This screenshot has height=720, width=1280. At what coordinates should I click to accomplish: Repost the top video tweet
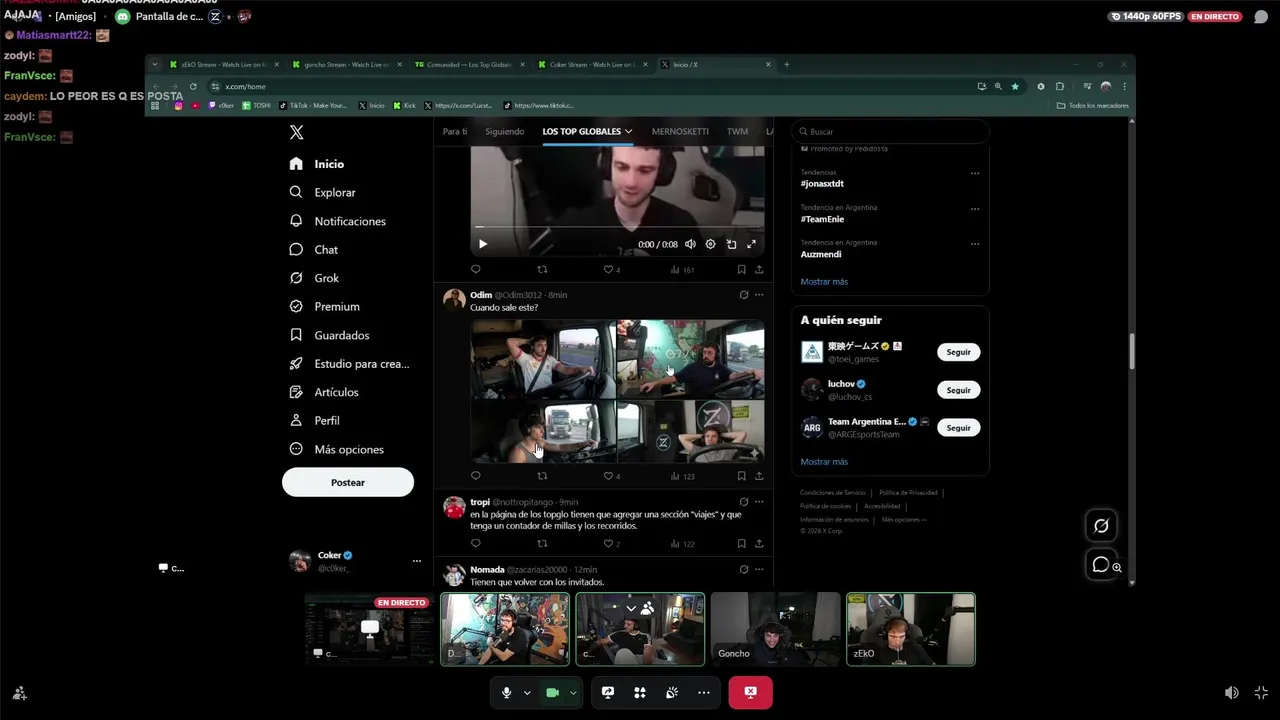coord(542,269)
